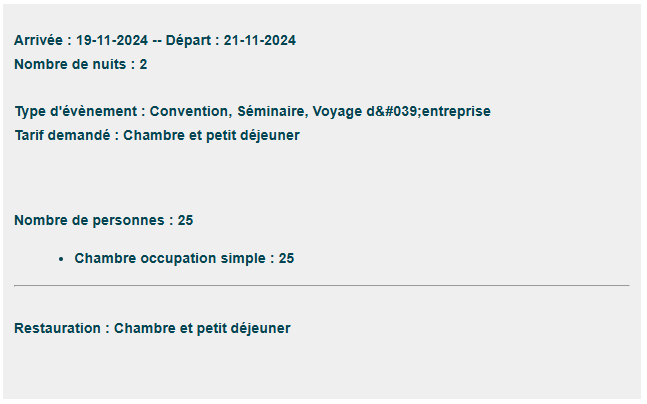Select the word 'Convention' in event type
The height and width of the screenshot is (404, 647).
(189, 111)
